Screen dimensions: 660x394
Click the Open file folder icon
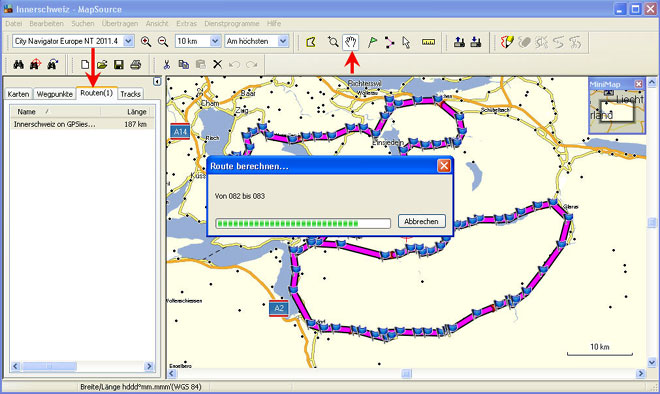coord(102,64)
